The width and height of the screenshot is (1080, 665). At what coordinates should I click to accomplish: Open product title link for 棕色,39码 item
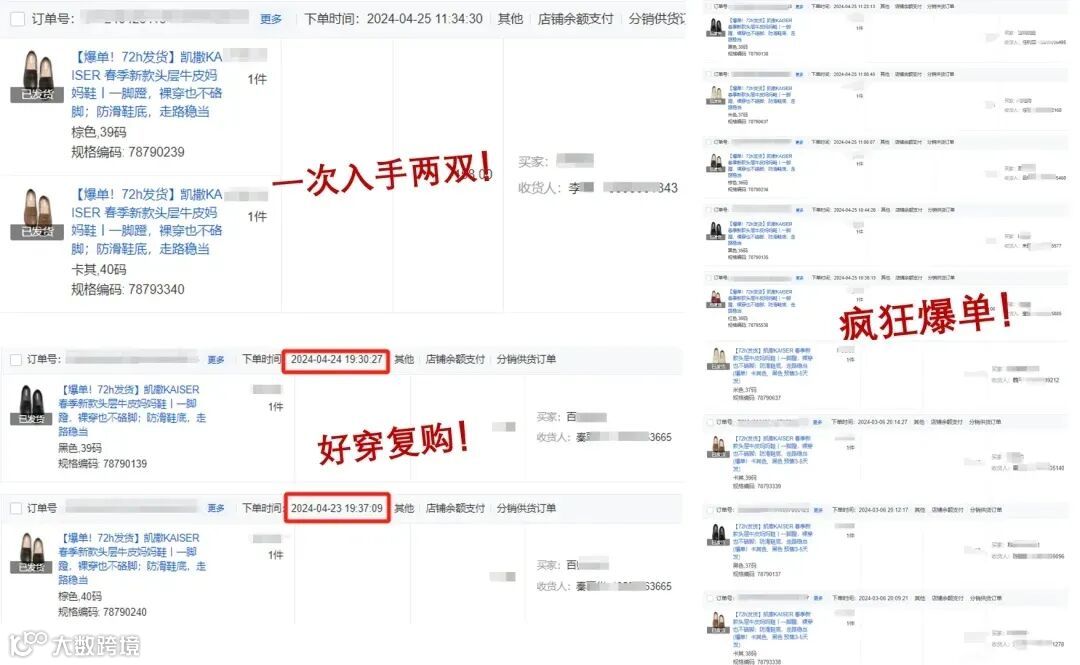[147, 84]
